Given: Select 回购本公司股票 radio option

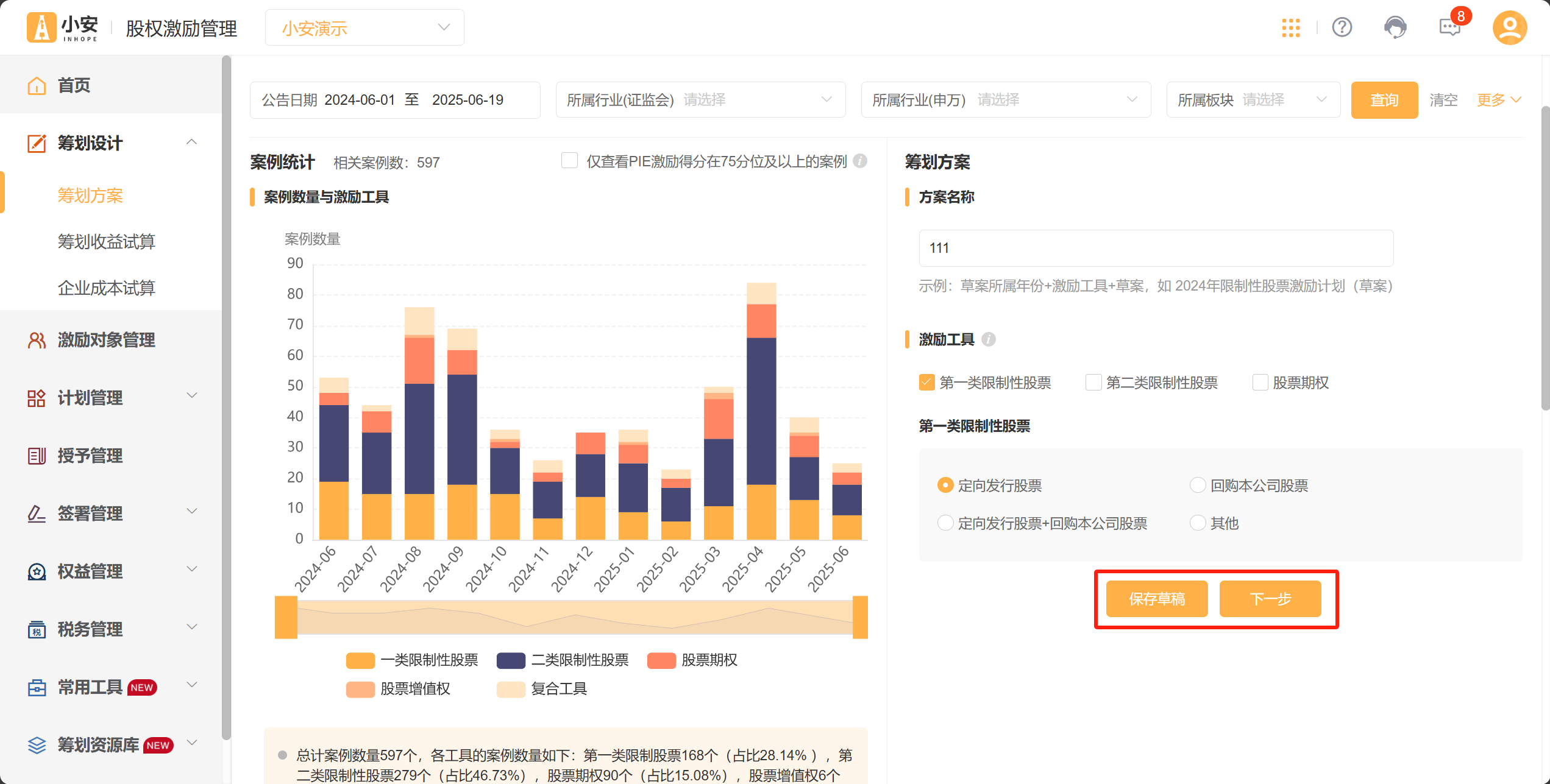Looking at the screenshot, I should [1198, 486].
